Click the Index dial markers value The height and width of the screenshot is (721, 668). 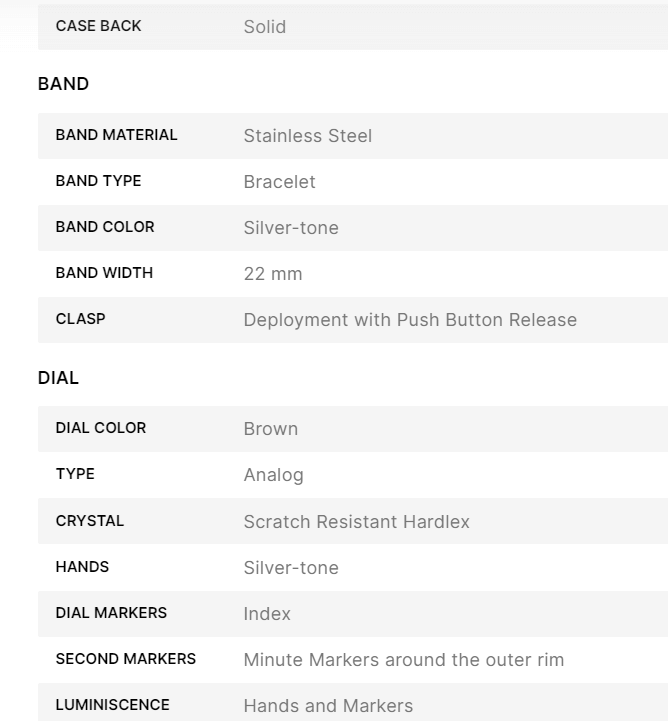click(x=267, y=614)
